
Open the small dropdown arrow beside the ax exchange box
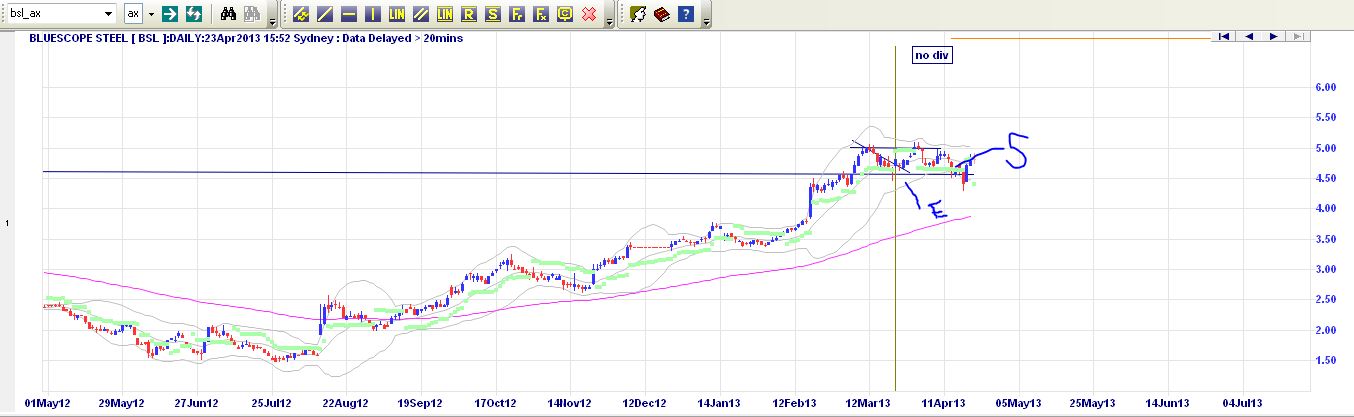[x=152, y=14]
